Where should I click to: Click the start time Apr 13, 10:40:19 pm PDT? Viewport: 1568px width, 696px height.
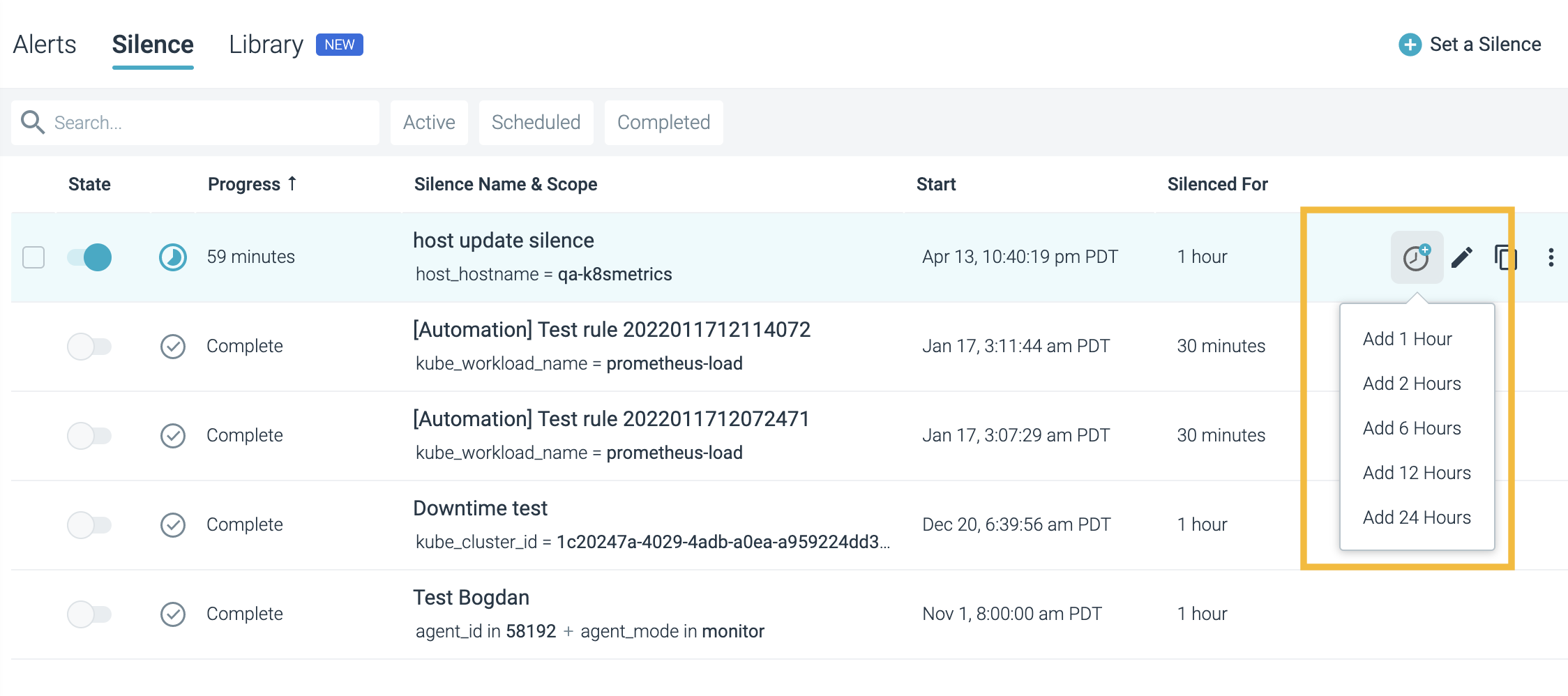[1020, 257]
